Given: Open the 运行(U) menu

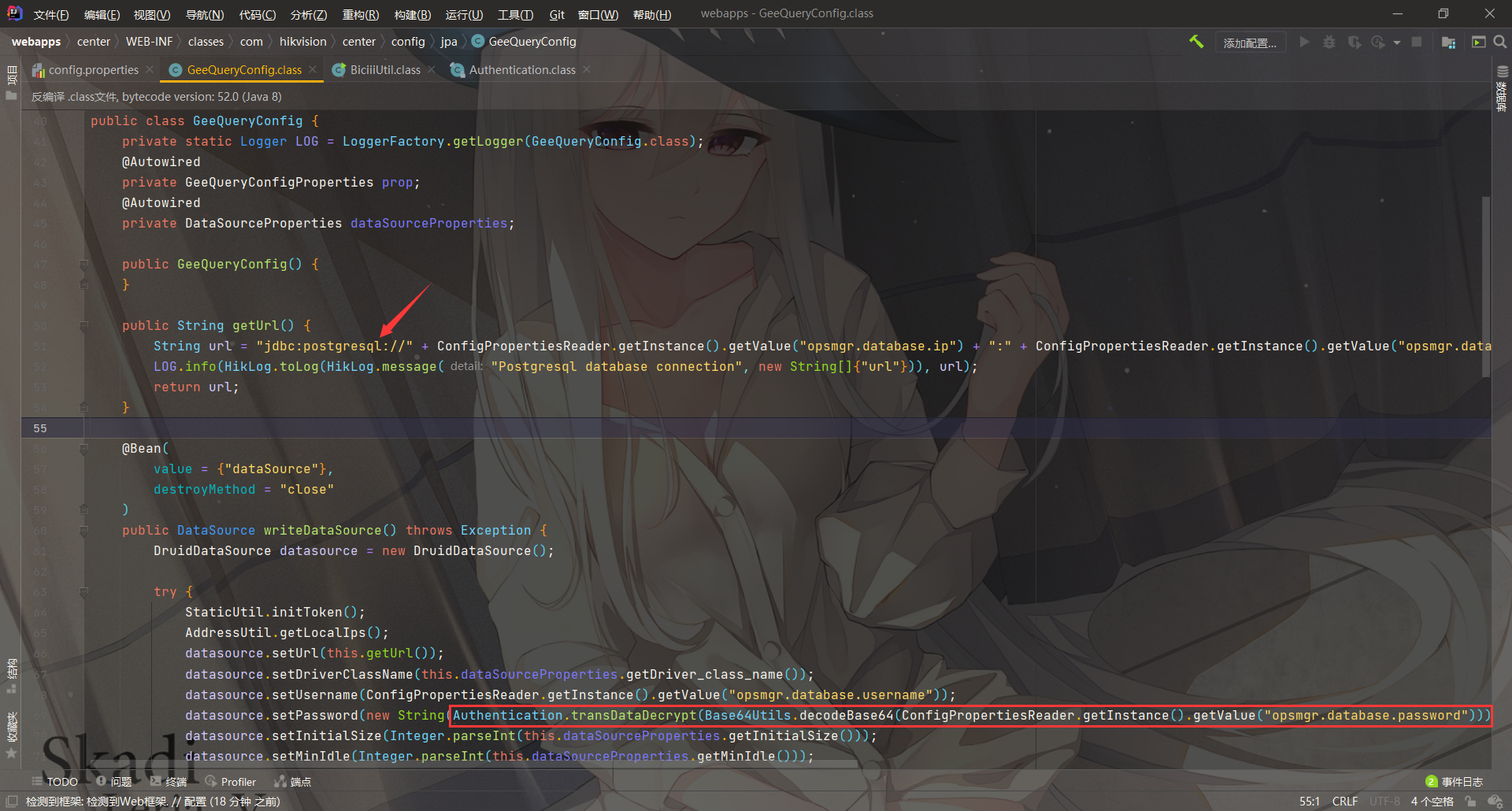Looking at the screenshot, I should coord(464,14).
